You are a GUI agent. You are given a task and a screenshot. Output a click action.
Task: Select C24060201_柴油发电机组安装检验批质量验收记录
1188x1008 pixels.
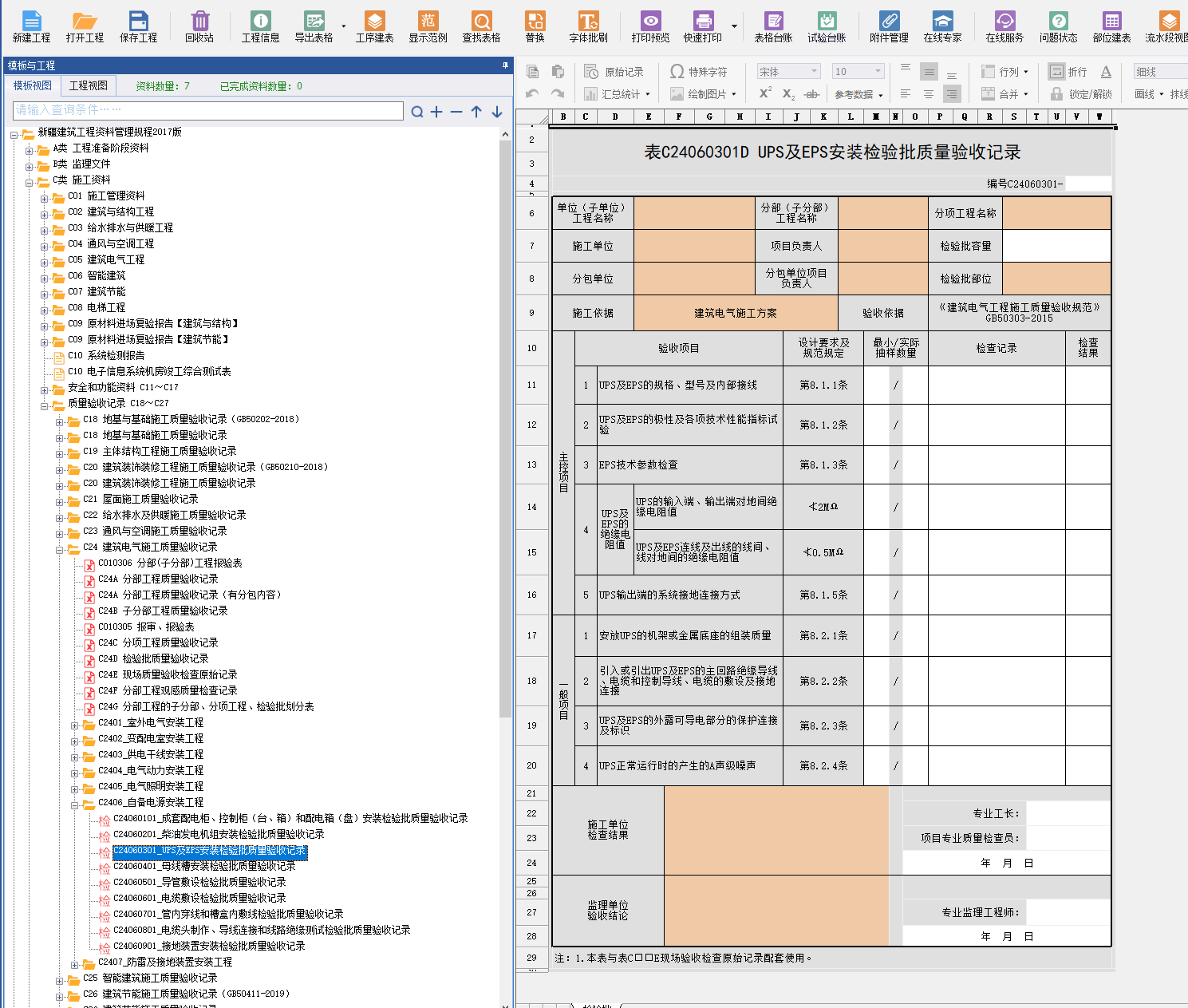pyautogui.click(x=219, y=834)
